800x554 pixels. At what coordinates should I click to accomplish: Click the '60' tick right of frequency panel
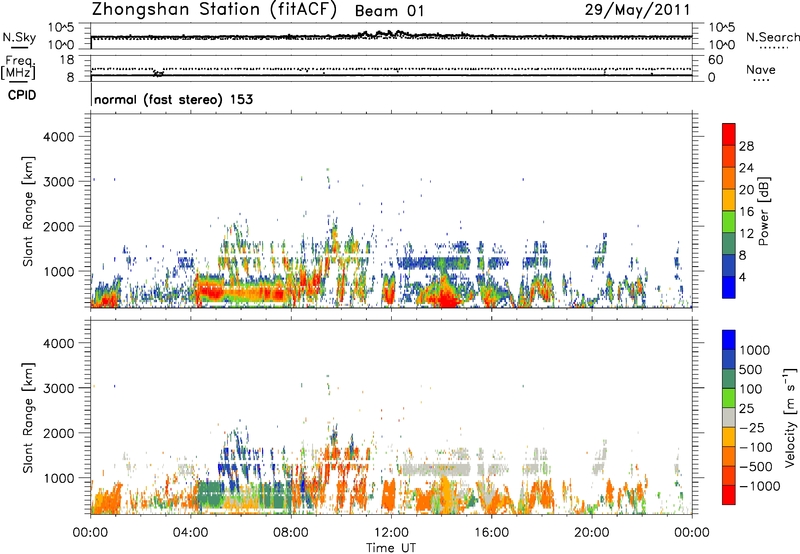[x=715, y=60]
